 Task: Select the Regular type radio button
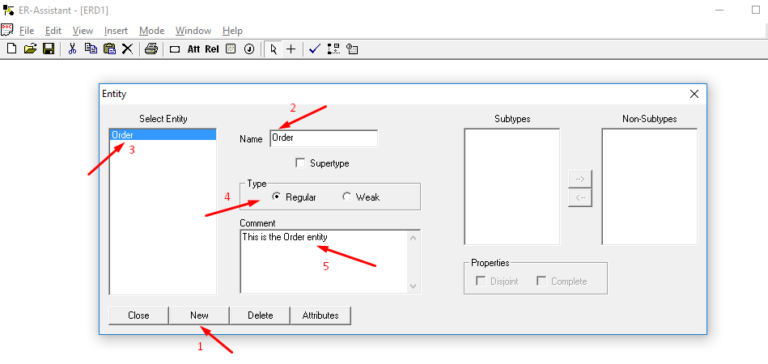(276, 197)
